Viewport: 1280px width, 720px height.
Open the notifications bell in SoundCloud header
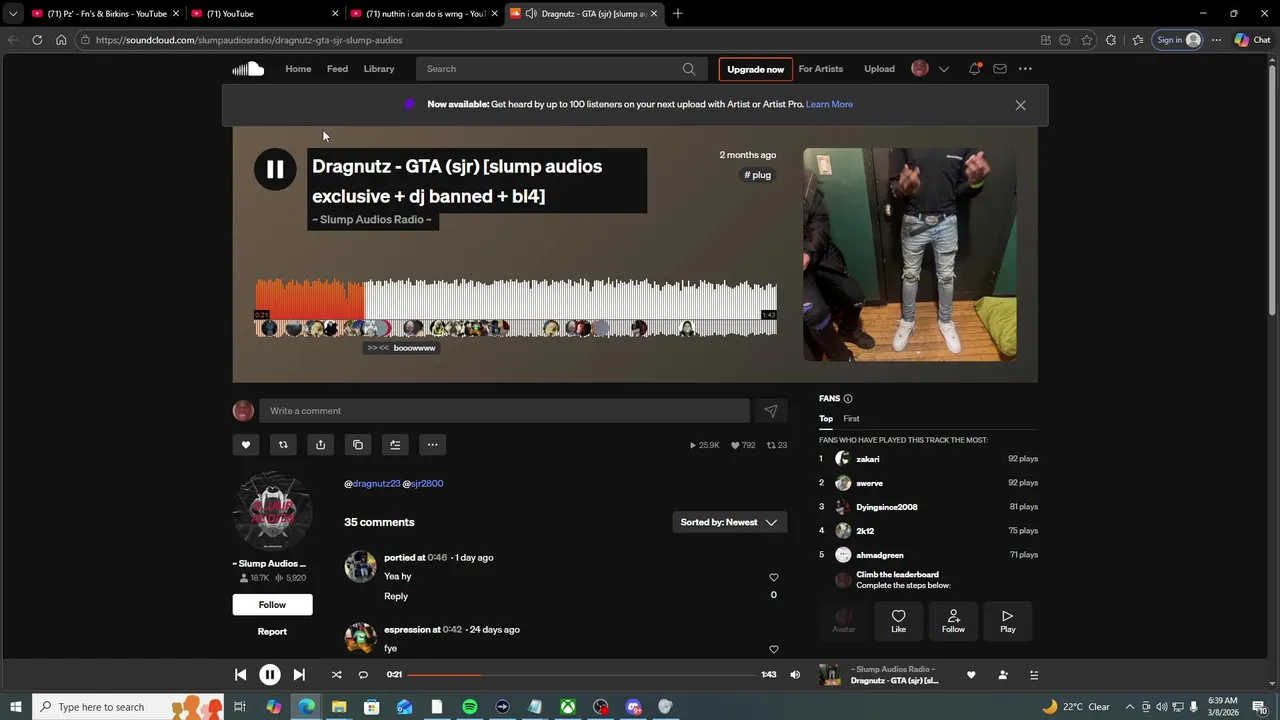974,69
